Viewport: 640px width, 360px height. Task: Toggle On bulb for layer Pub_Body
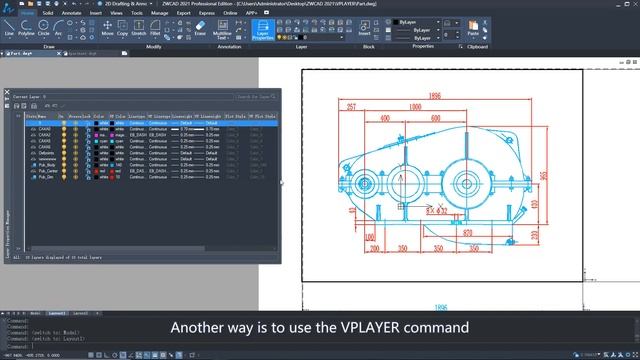click(64, 165)
